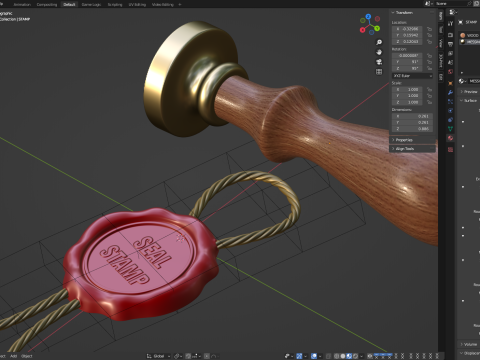480x360 pixels.
Task: Open the World properties tab icon
Action: pyautogui.click(x=450, y=72)
